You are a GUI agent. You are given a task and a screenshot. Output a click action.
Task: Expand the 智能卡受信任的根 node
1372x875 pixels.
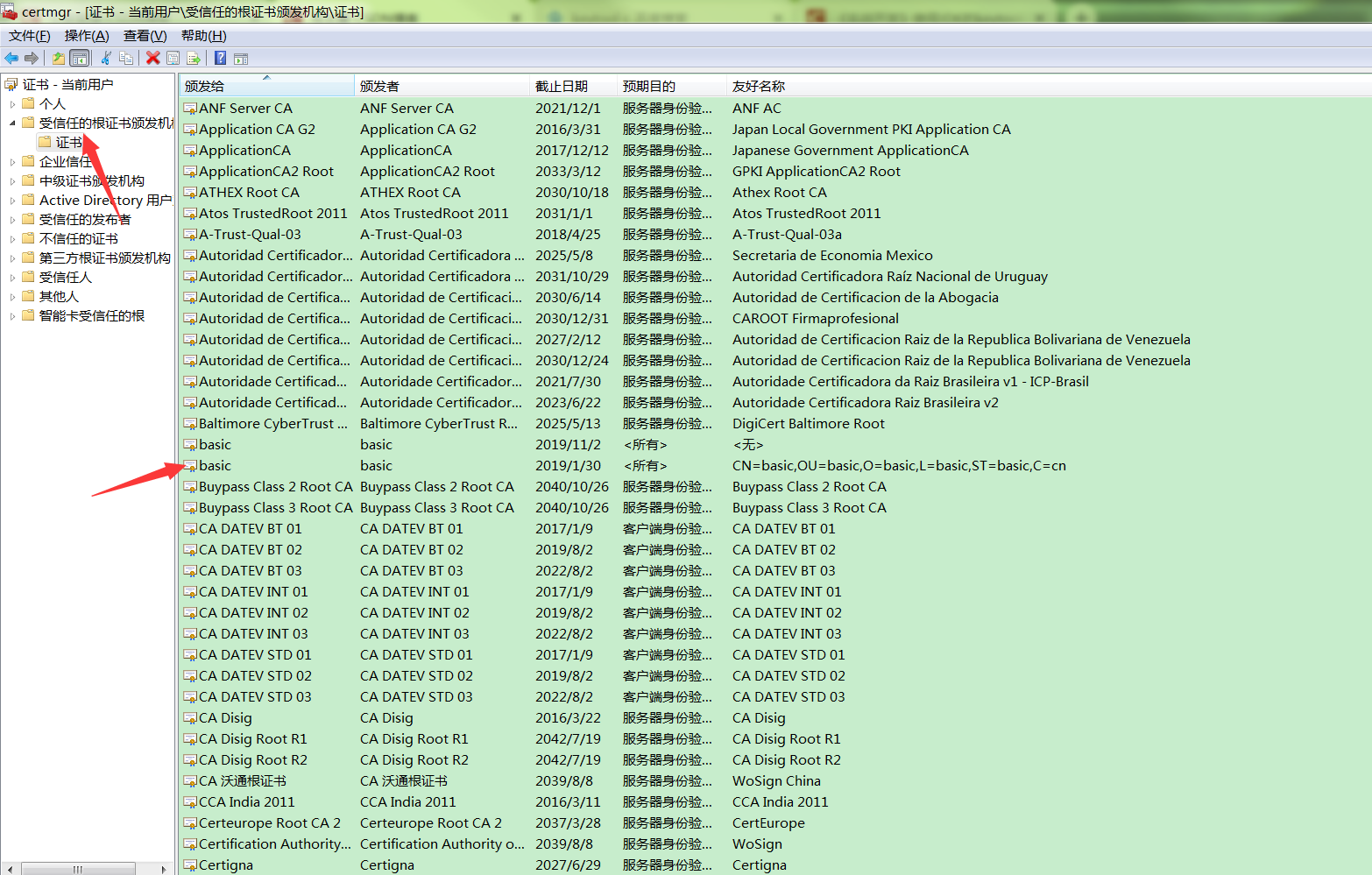(12, 316)
